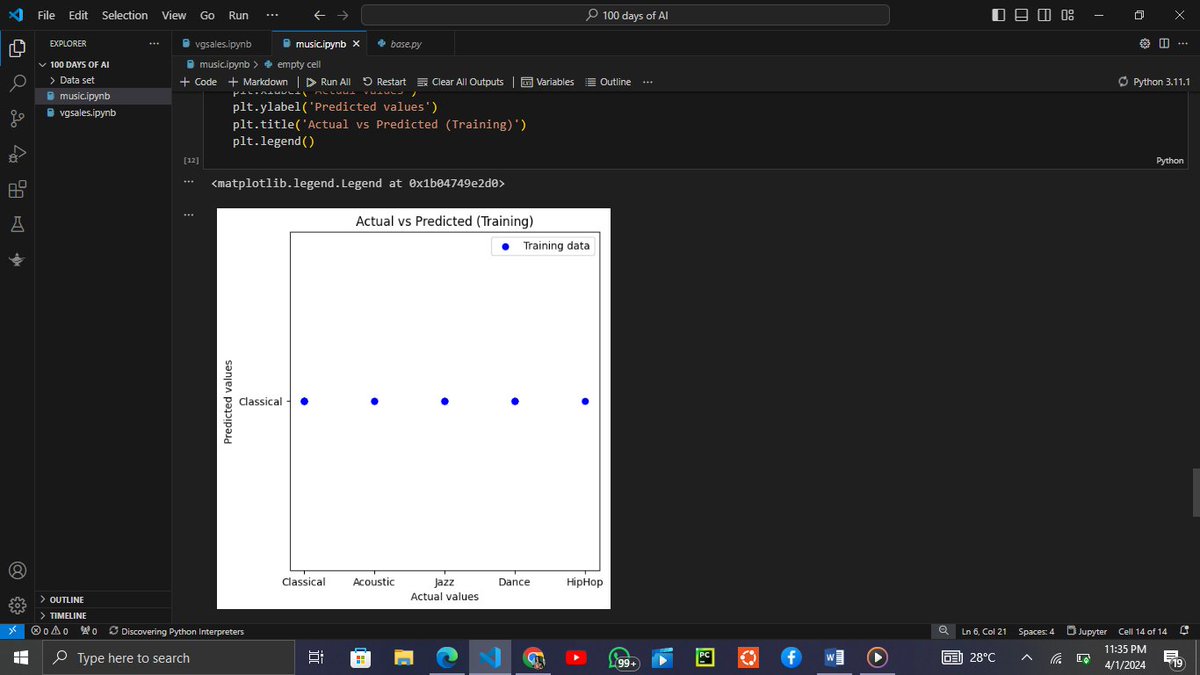Open the Edit menu
Image resolution: width=1200 pixels, height=675 pixels.
79,15
